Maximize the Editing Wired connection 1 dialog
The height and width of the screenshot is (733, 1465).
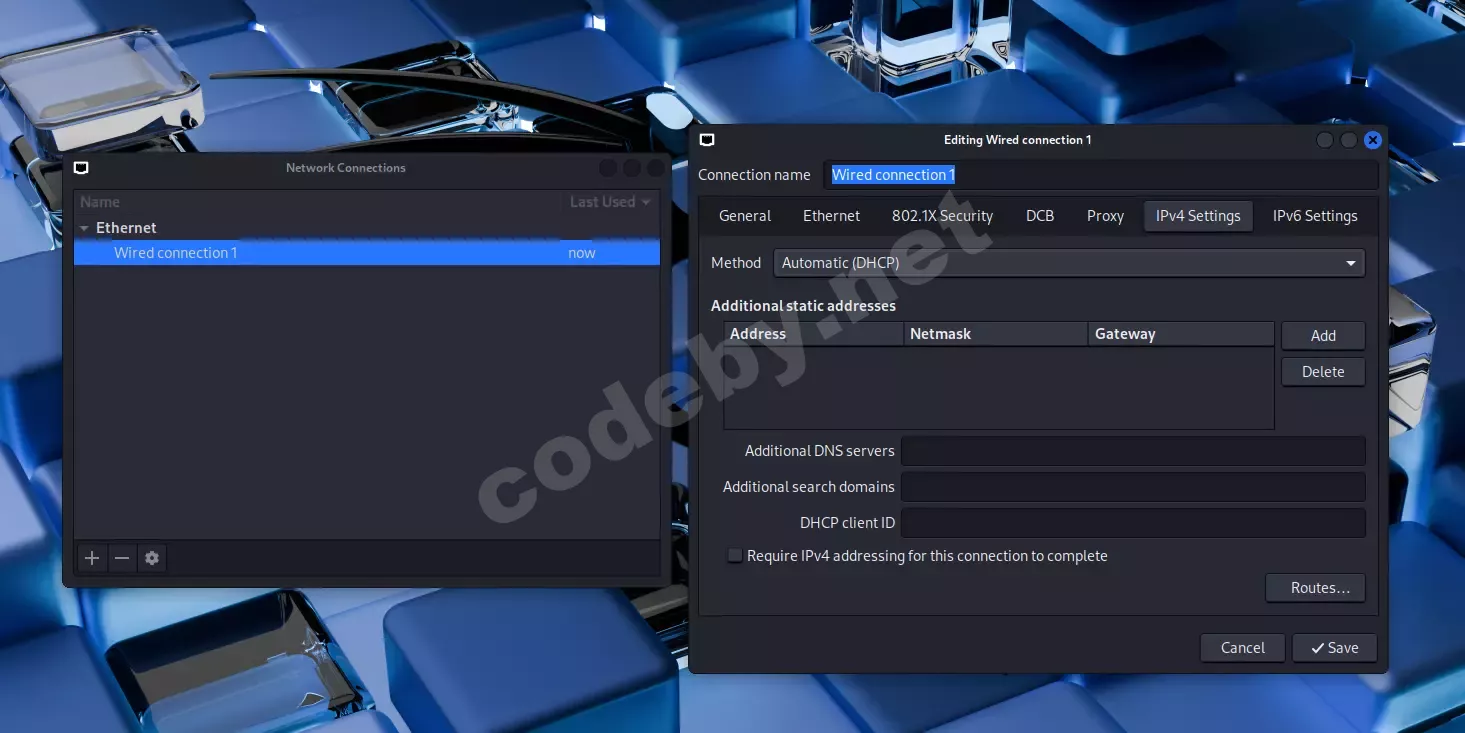(x=1349, y=140)
